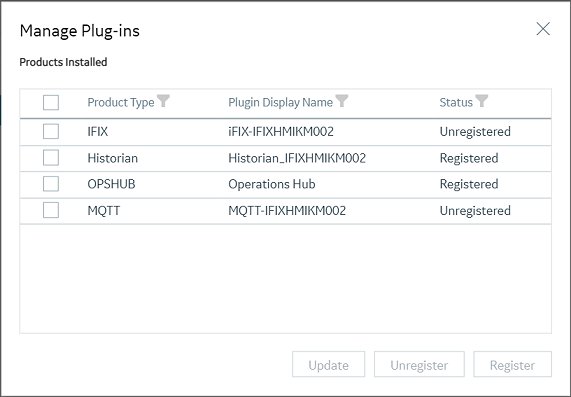Click the Unregister button

(x=419, y=364)
